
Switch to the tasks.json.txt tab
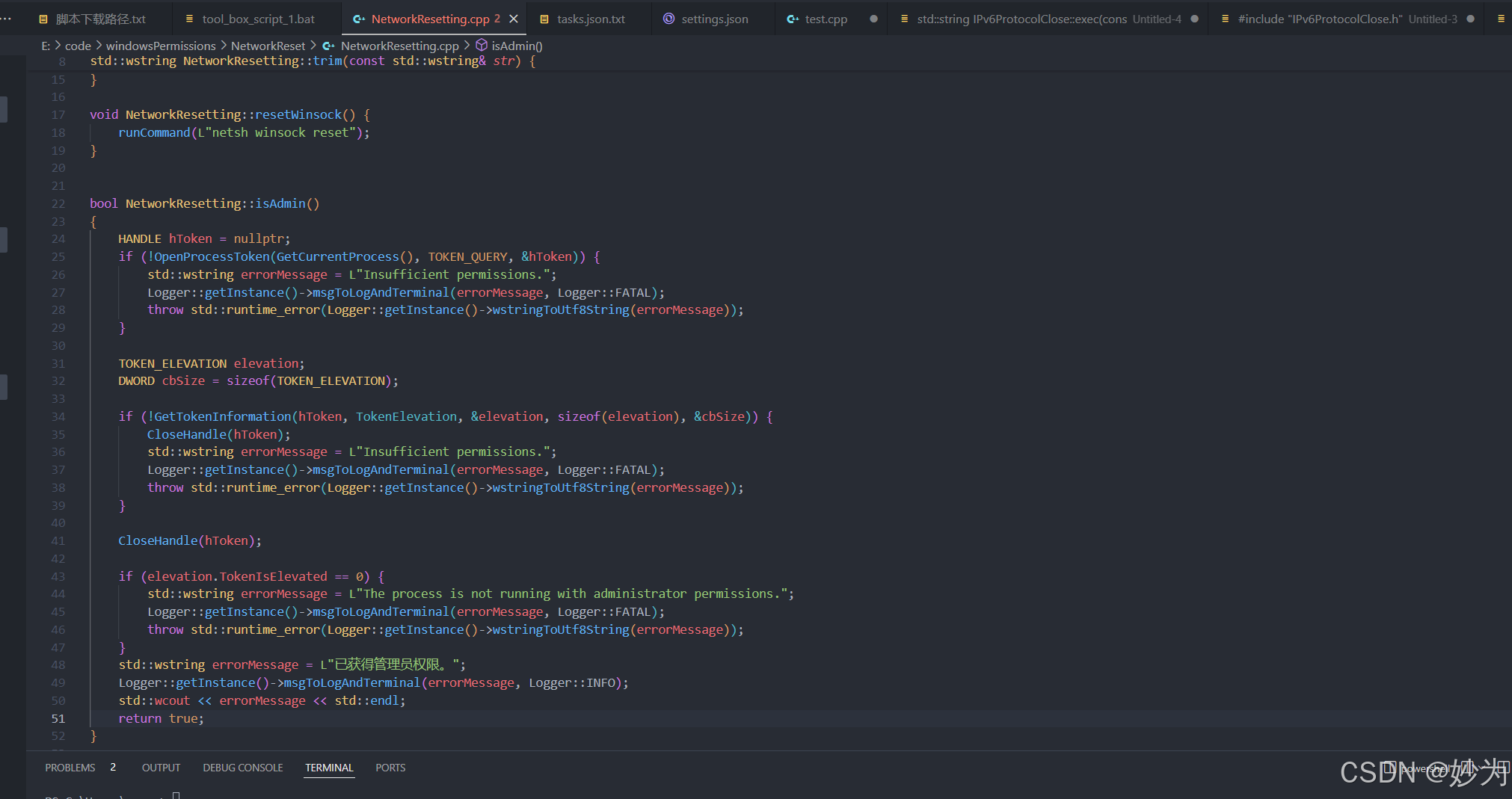590,19
